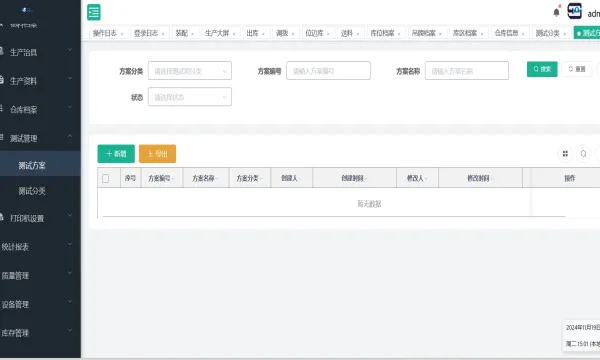Click the green 搜索 search button
This screenshot has width=600, height=360.
click(542, 69)
